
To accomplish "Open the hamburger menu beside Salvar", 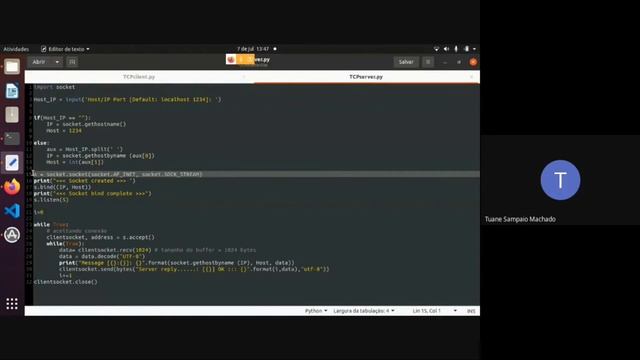I will 428,62.
